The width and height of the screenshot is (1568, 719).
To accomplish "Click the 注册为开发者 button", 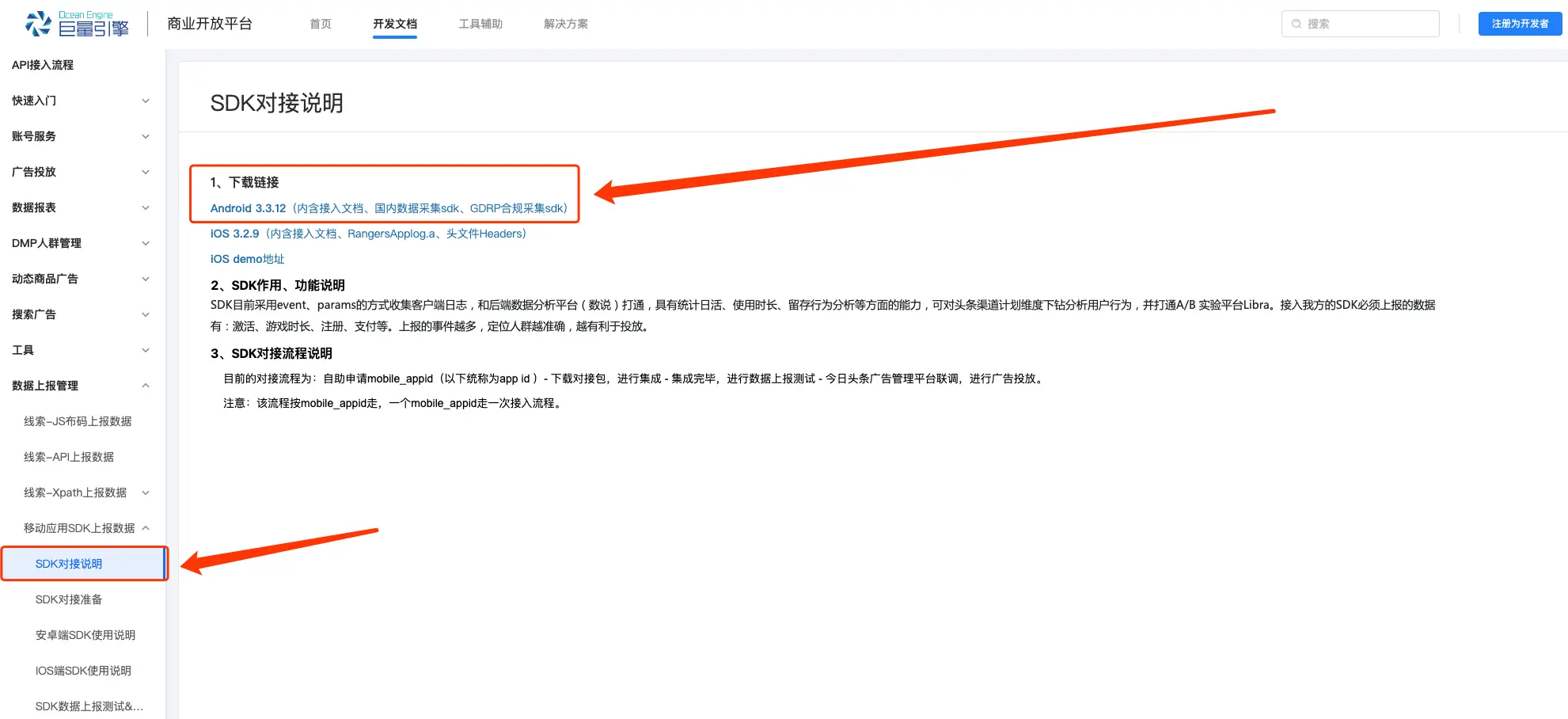I will tap(1520, 24).
